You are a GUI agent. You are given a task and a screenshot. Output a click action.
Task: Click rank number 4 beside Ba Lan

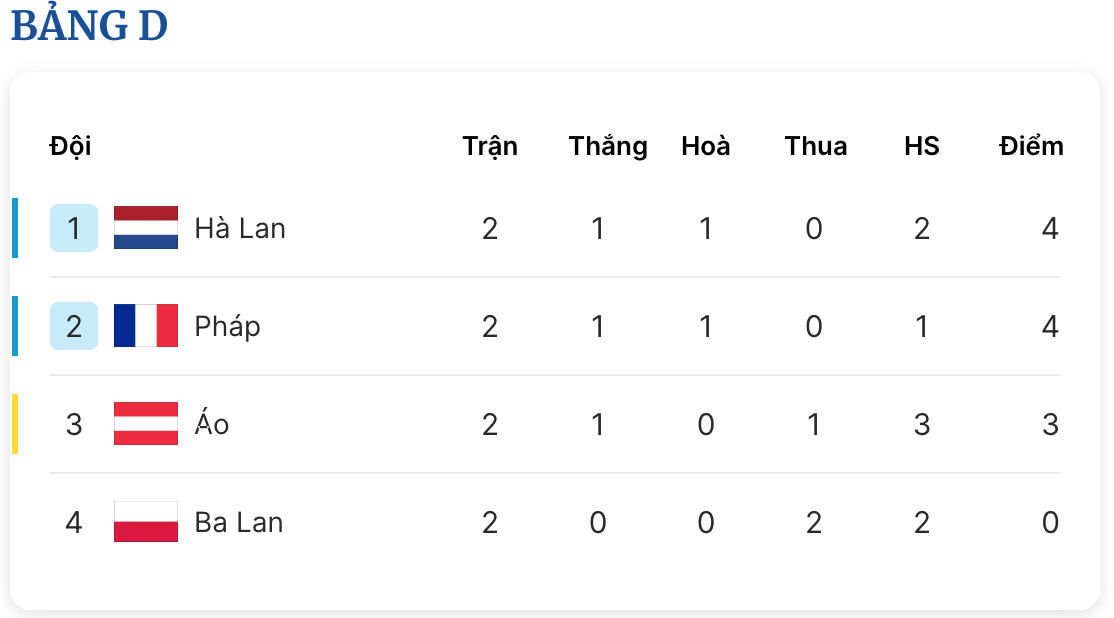click(x=74, y=522)
